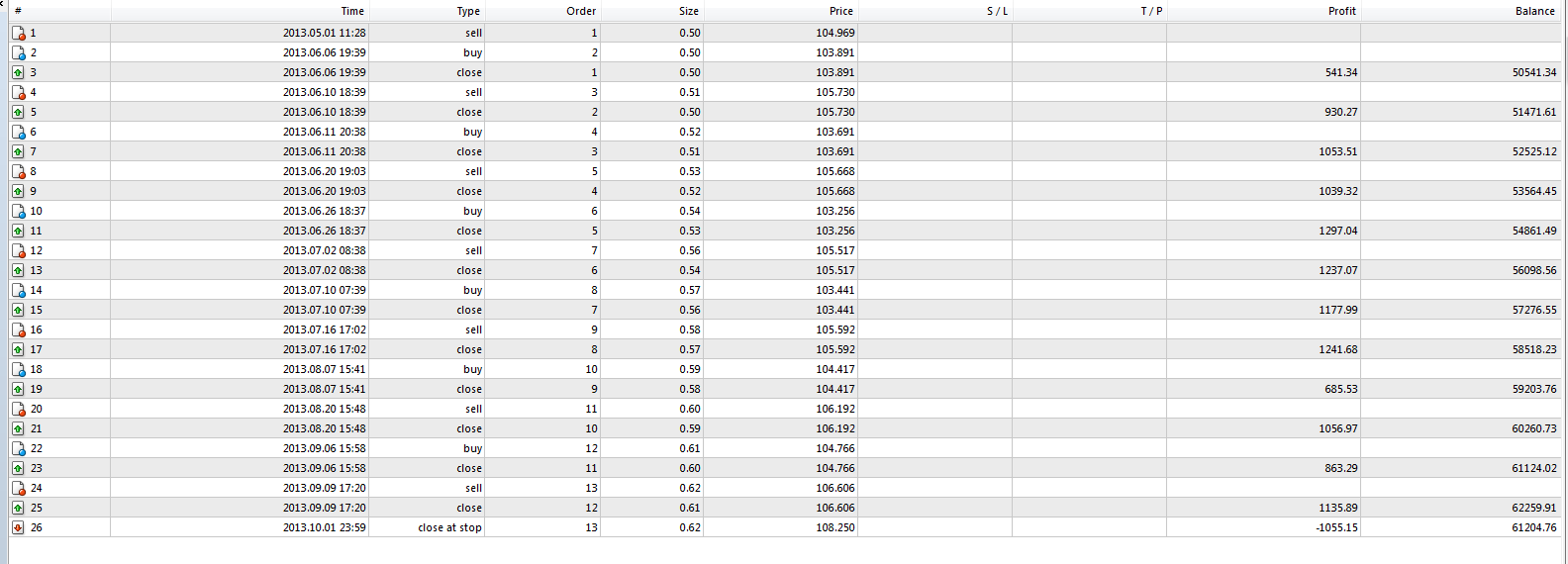This screenshot has width=1568, height=564.
Task: Click the sell icon in row 8
Action: 18,171
